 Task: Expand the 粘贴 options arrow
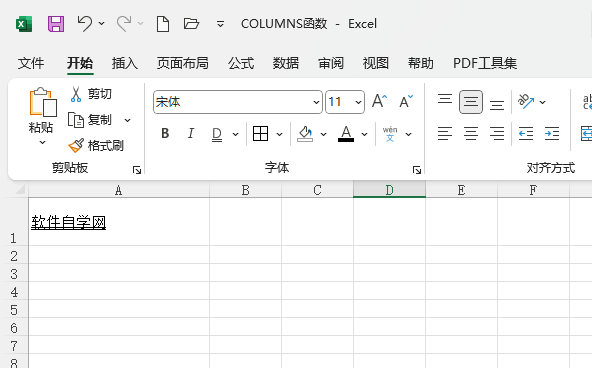click(x=42, y=143)
